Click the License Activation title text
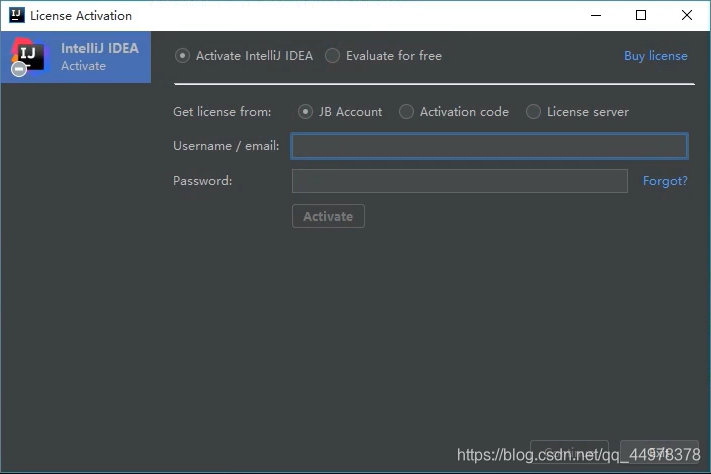Image resolution: width=711 pixels, height=474 pixels. [81, 16]
